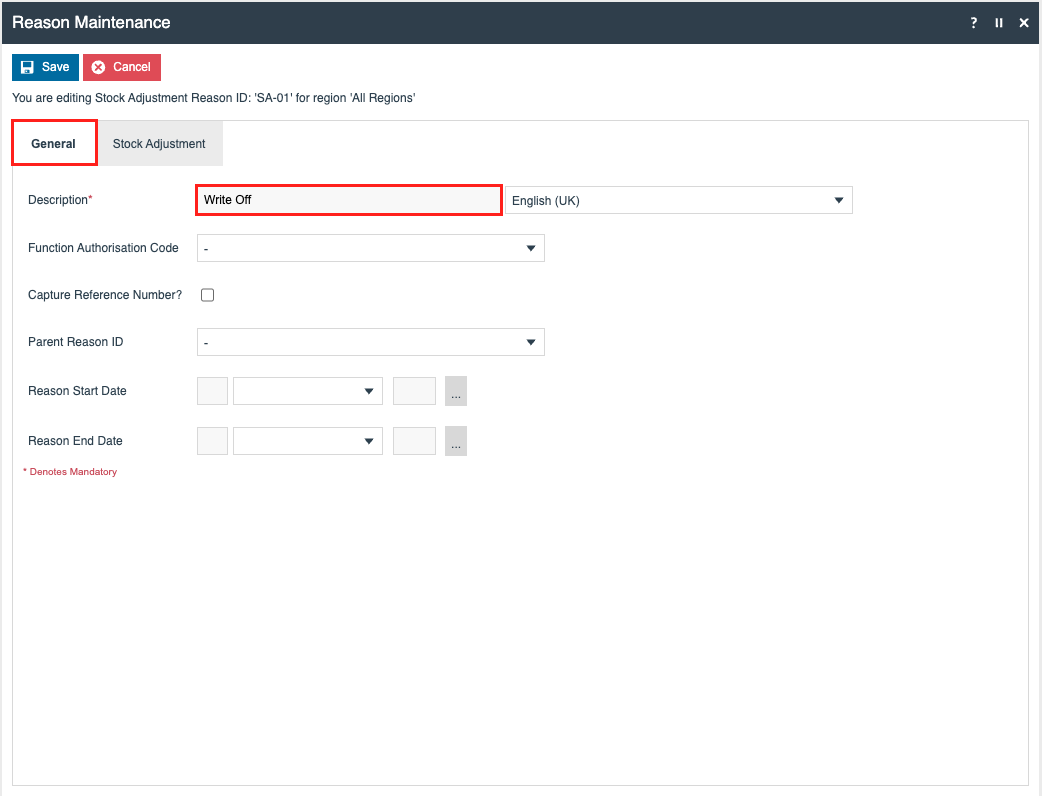Save the stock adjustment reason
The image size is (1042, 796).
[x=45, y=67]
